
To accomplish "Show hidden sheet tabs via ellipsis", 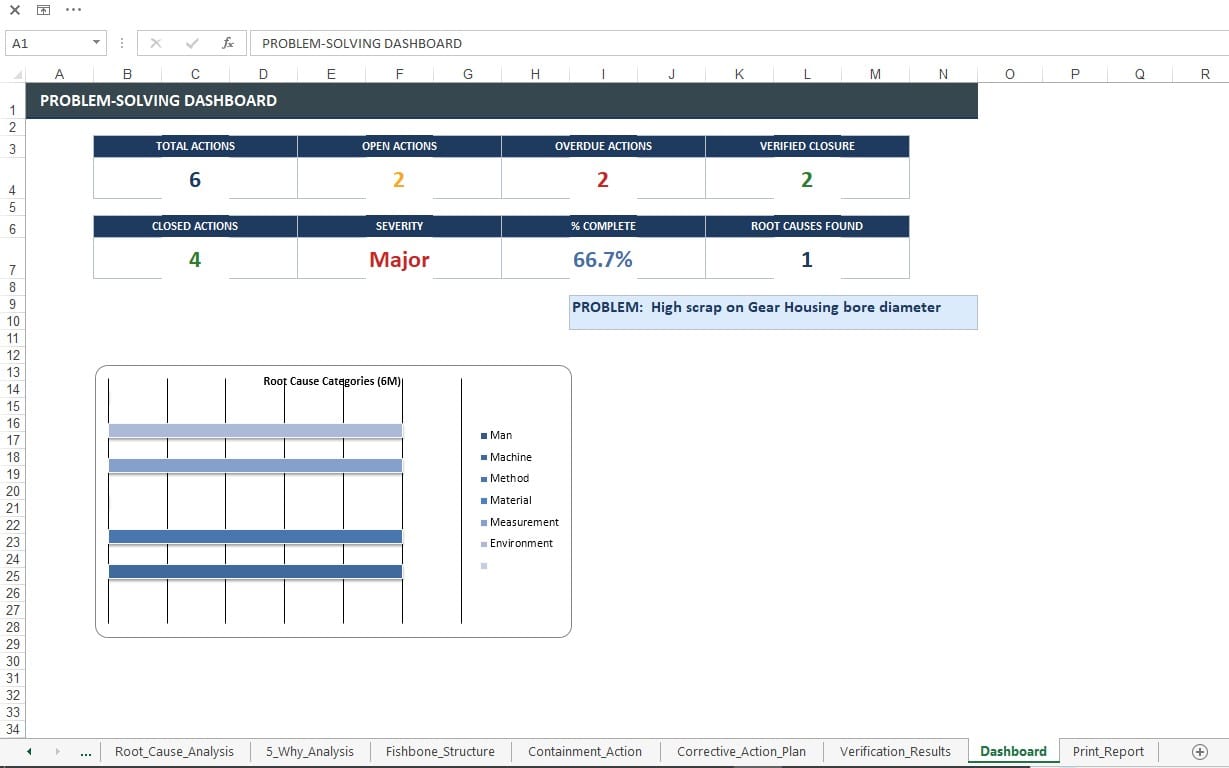I will [86, 752].
